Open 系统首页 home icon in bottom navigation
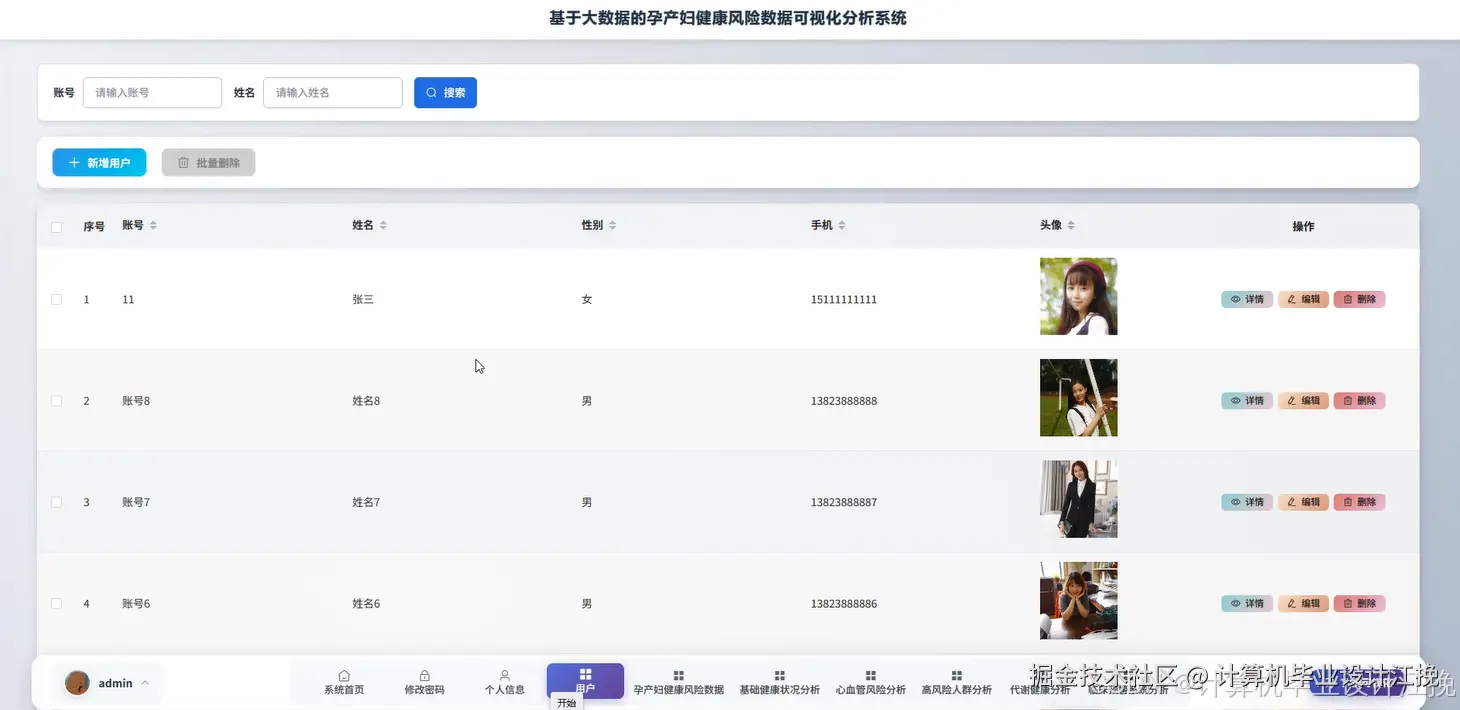Image resolution: width=1460 pixels, height=710 pixels. pyautogui.click(x=344, y=676)
